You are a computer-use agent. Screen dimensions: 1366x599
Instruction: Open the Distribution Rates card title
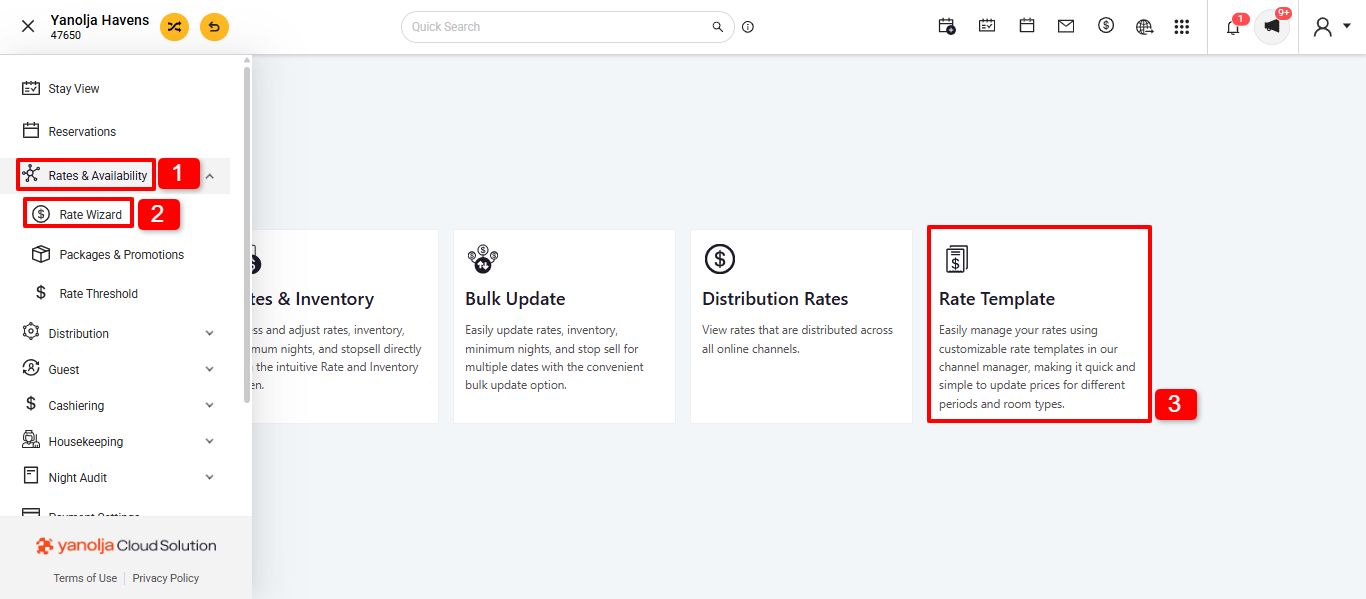[x=775, y=299]
